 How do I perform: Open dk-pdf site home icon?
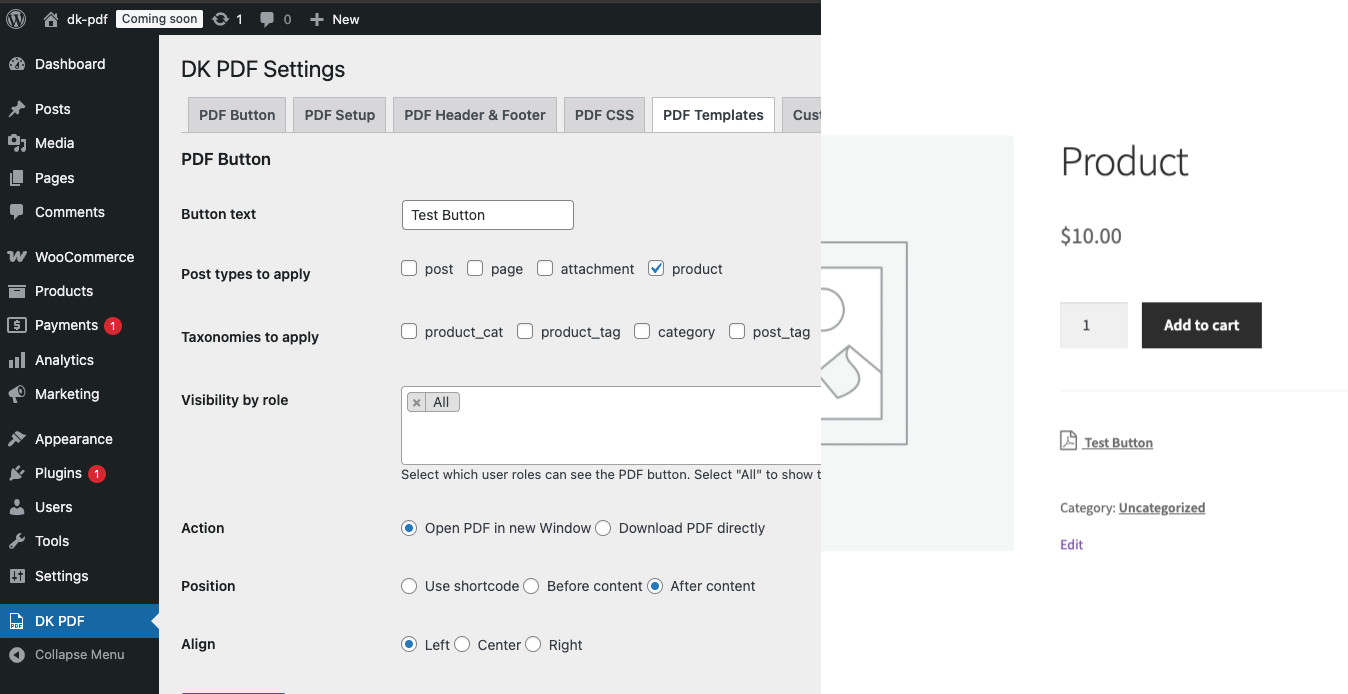pos(51,19)
